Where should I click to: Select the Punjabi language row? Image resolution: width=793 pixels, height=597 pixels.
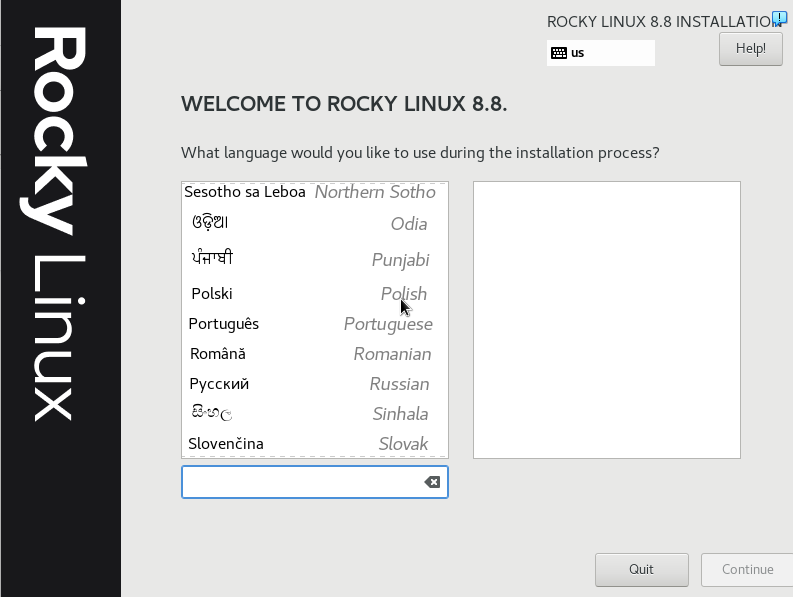(x=315, y=259)
